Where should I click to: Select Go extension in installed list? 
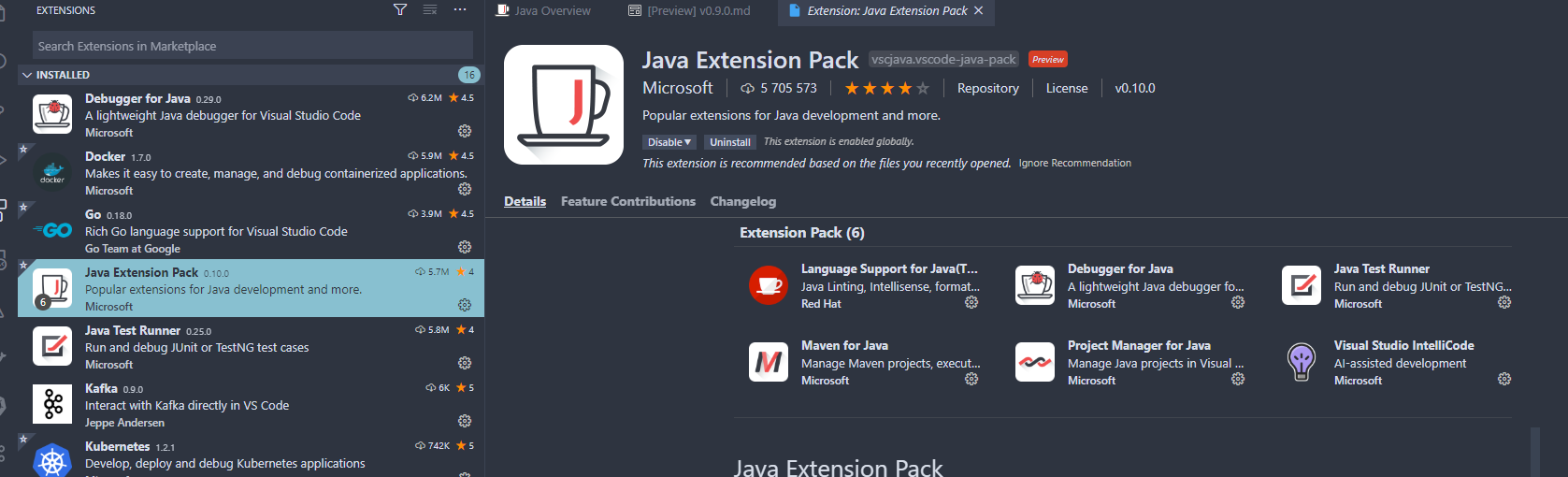[x=251, y=230]
